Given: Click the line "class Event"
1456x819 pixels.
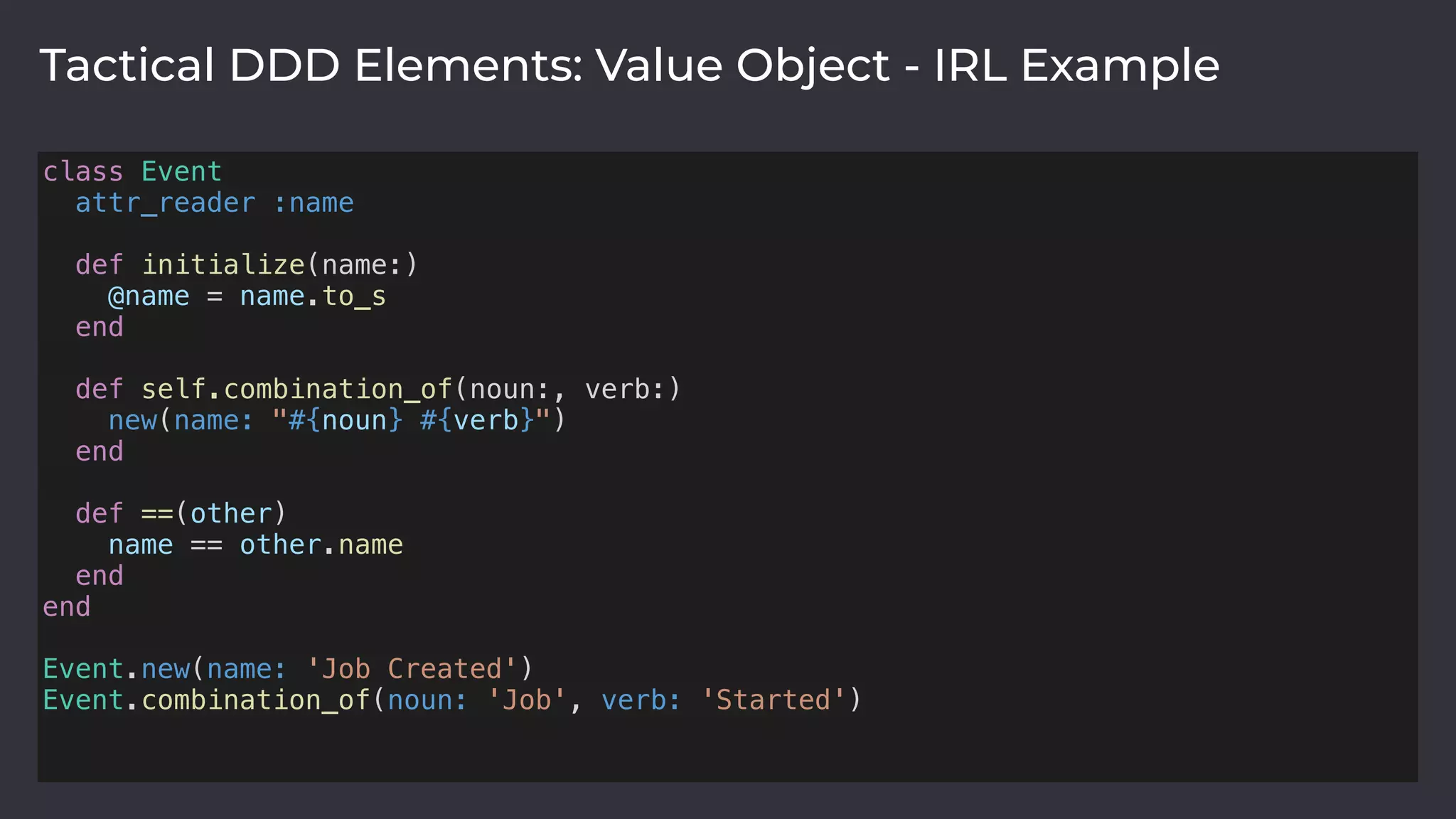Looking at the screenshot, I should 132,171.
